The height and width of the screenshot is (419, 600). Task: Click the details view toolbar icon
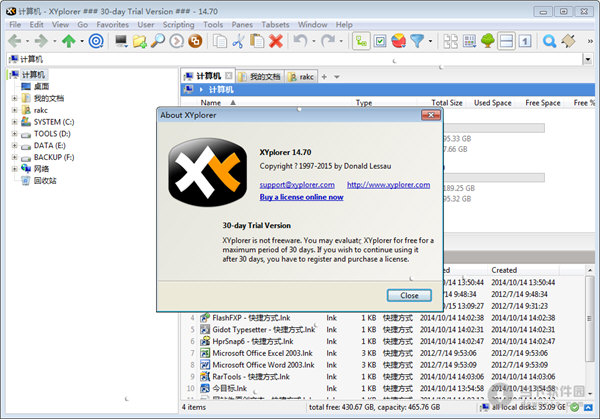point(469,41)
